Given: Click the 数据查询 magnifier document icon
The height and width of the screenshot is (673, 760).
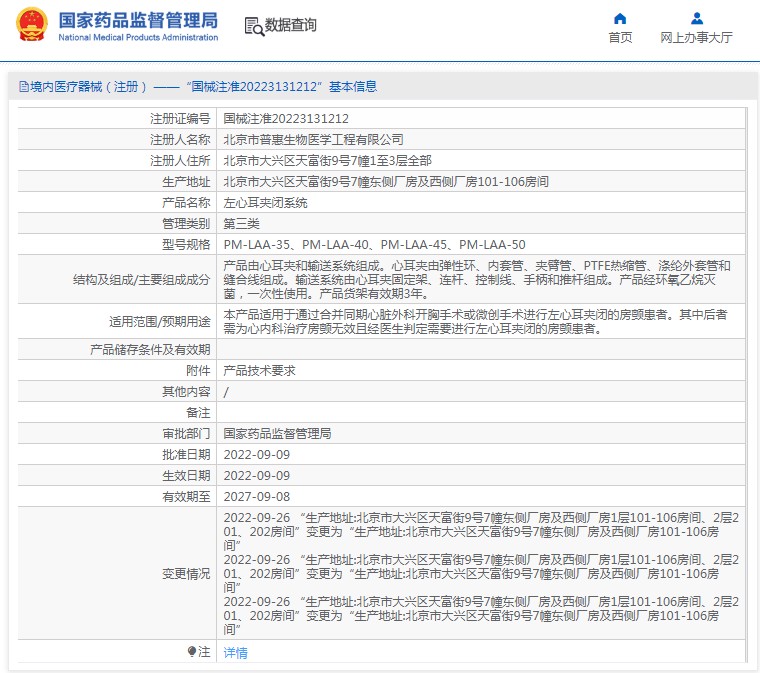Looking at the screenshot, I should coord(253,27).
